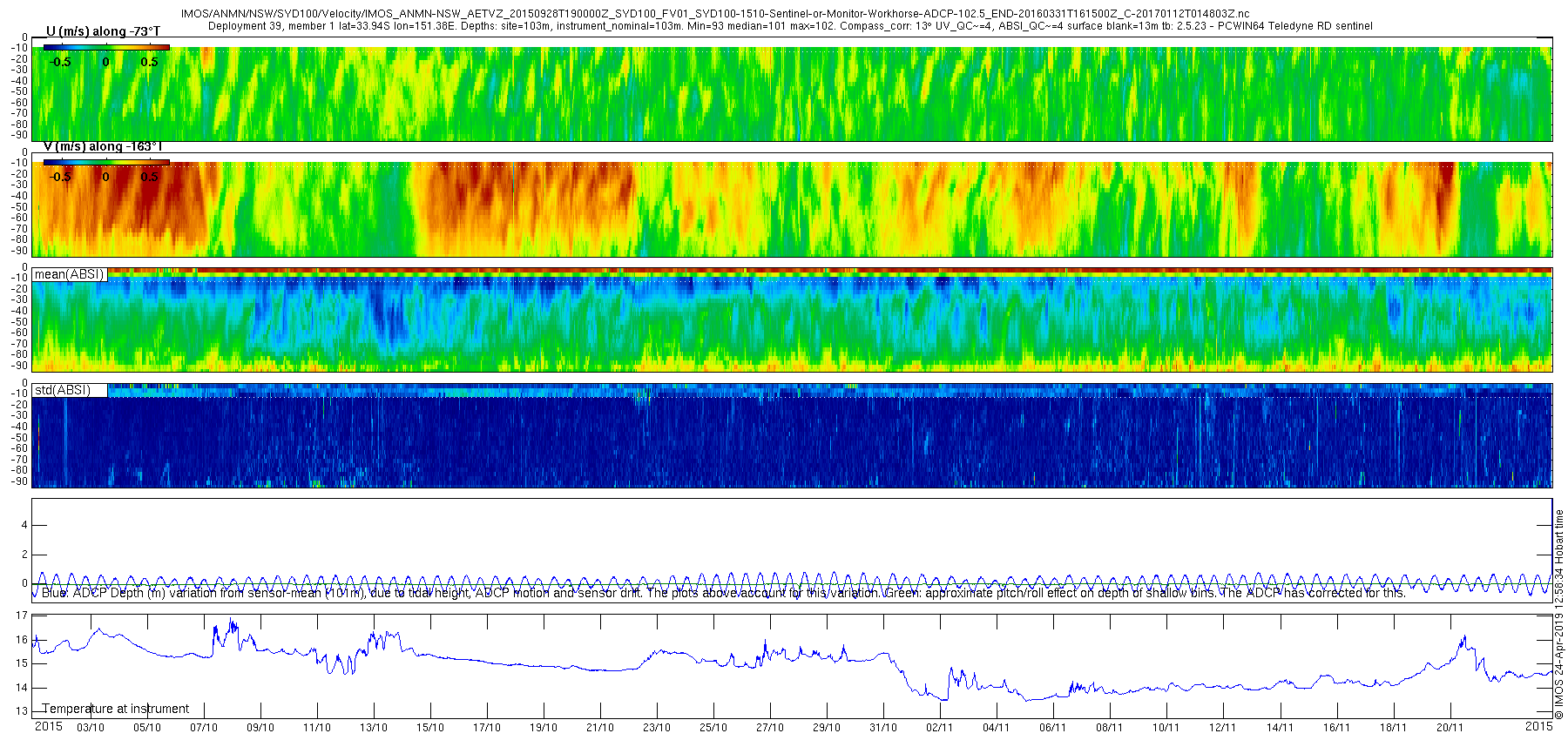Image resolution: width=1568 pixels, height=740 pixels.
Task: Click the vertical 'IMOS 24-Apr-2019 Hobart time' stamp
Action: [x=1559, y=615]
